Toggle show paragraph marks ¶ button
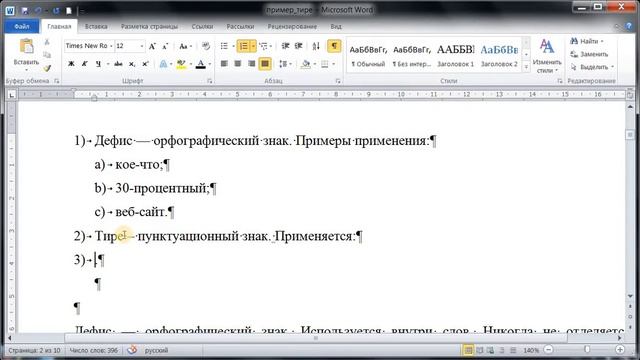The height and width of the screenshot is (360, 640). point(334,46)
